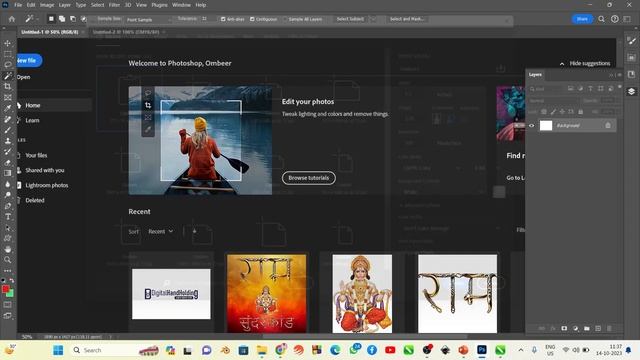Click the Share button
This screenshot has height=360, width=640.
coord(582,19)
